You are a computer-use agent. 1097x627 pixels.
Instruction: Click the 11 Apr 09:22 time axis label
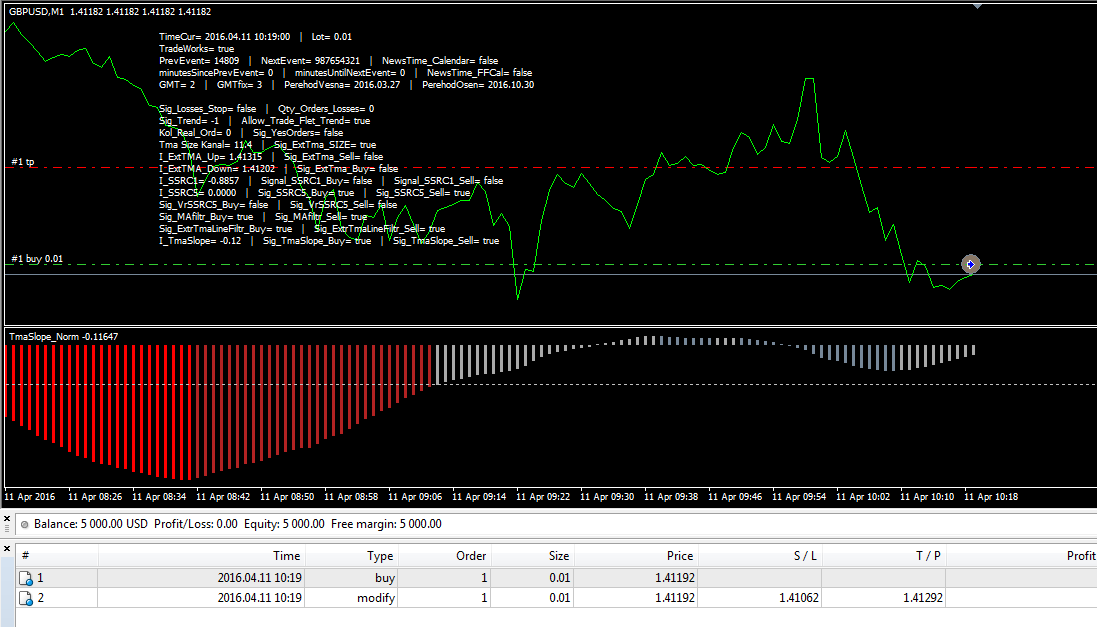(x=543, y=497)
